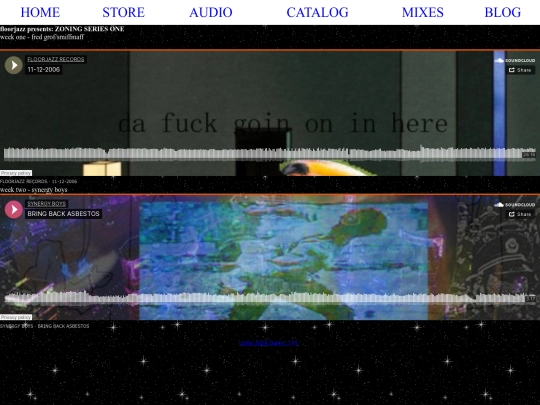The image size is (540, 405).
Task: Open SoundCloud logo on Bring Back Asbestos player
Action: point(515,205)
